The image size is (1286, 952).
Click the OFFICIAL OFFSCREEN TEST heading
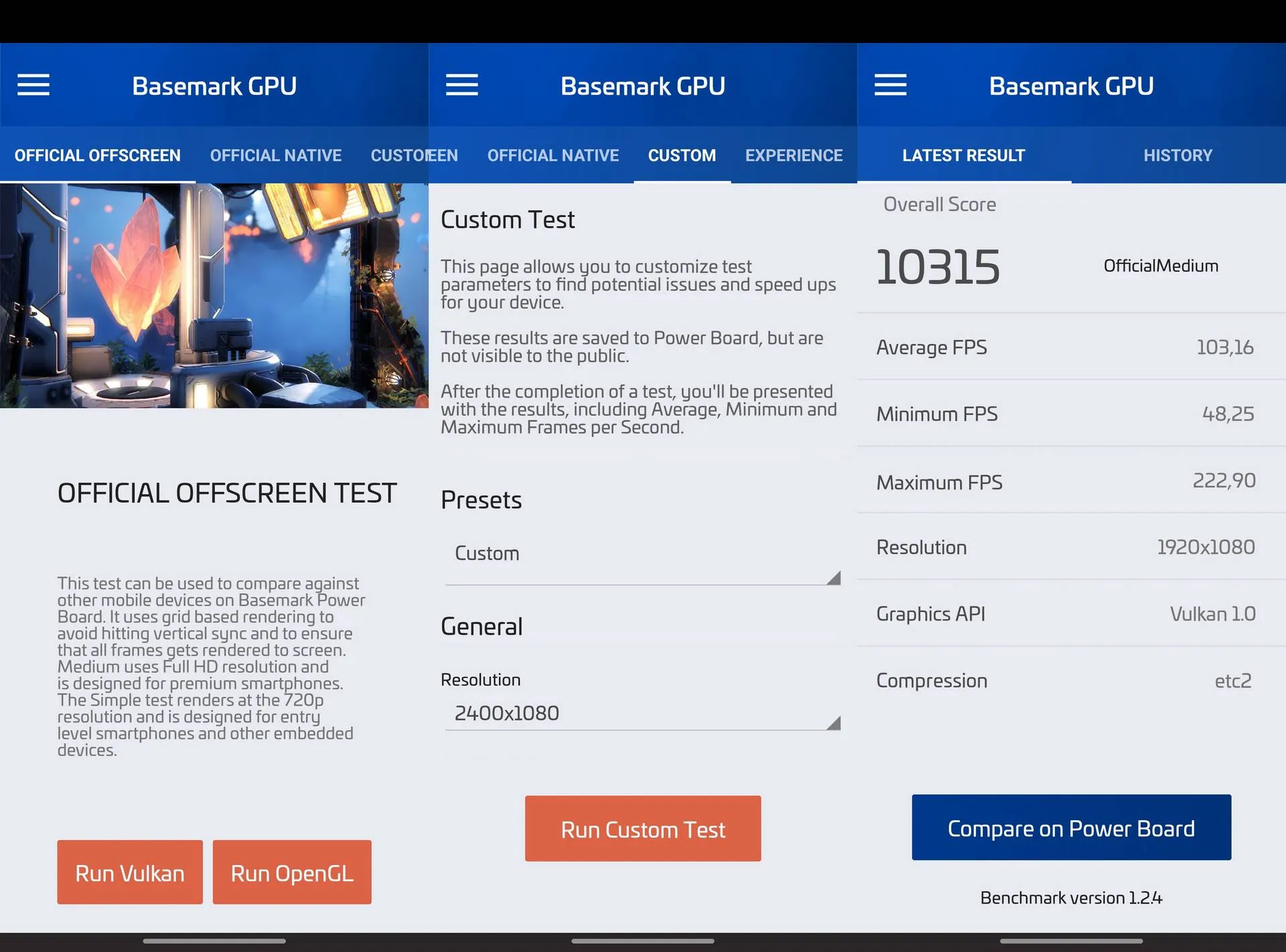coord(227,493)
